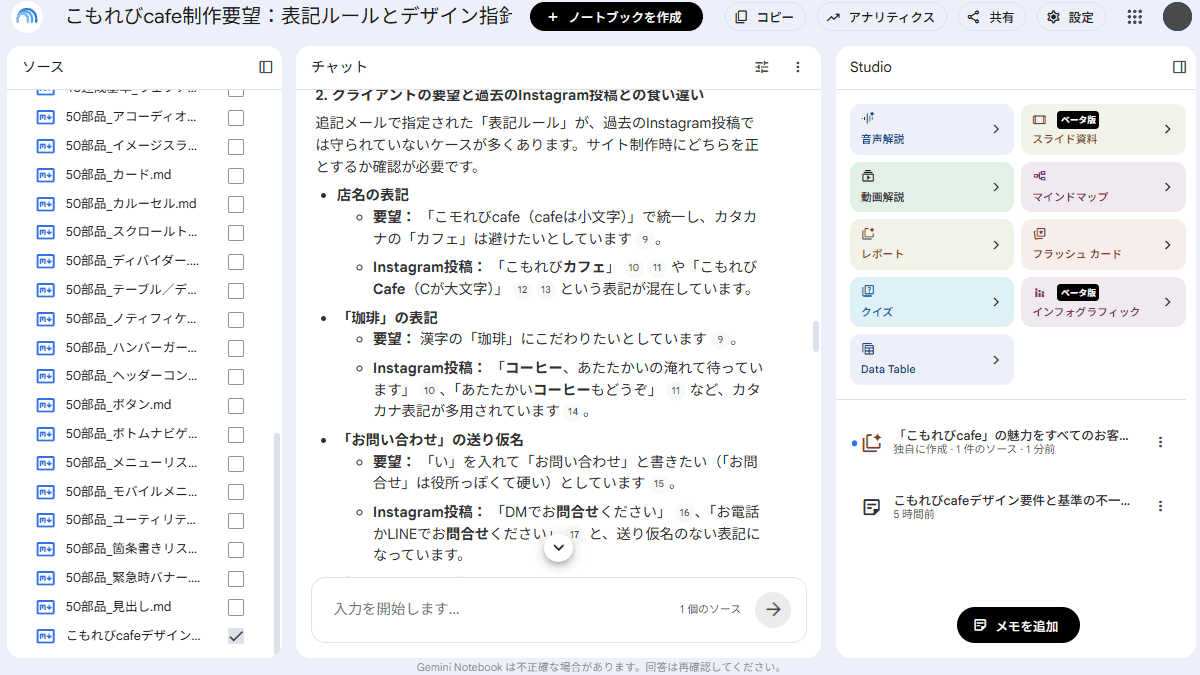Open the こもれびcafeの魅力 note
This screenshot has width=1200, height=675.
pyautogui.click(x=1010, y=442)
